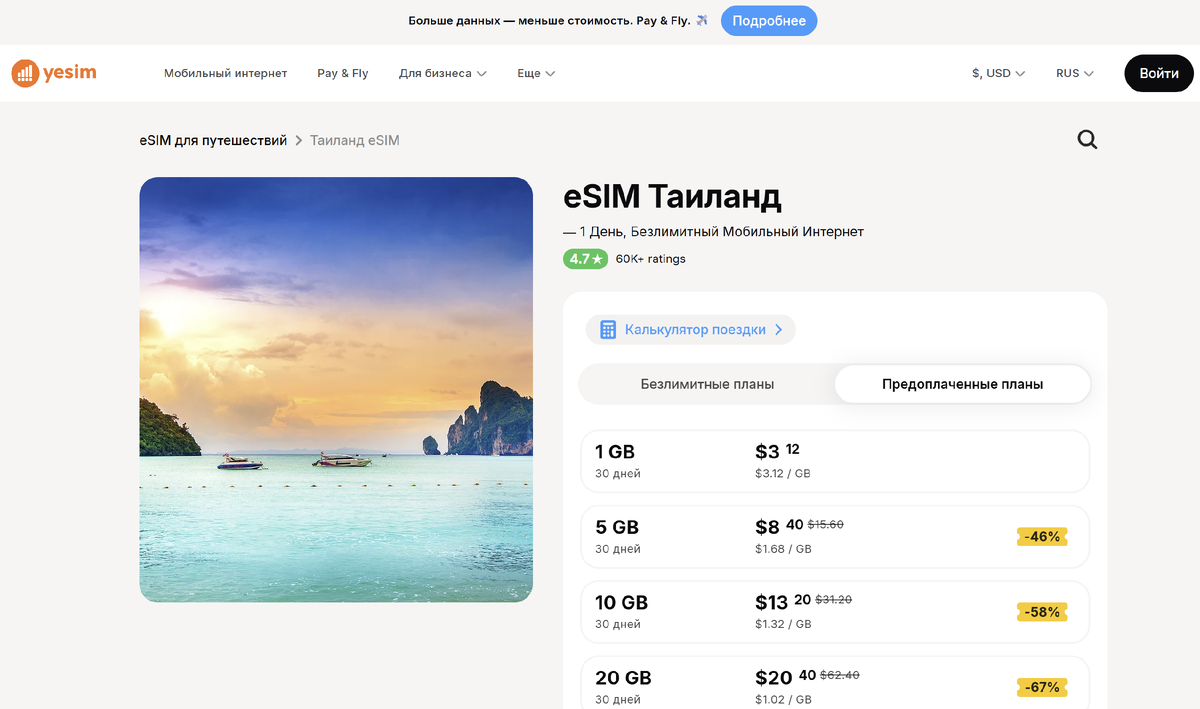Screen dimensions: 1200x709
Task: Click the $1.32 / GB price text
Action: tap(783, 624)
